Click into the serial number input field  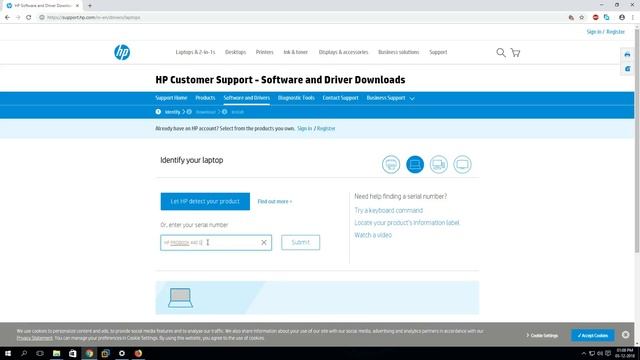(216, 242)
